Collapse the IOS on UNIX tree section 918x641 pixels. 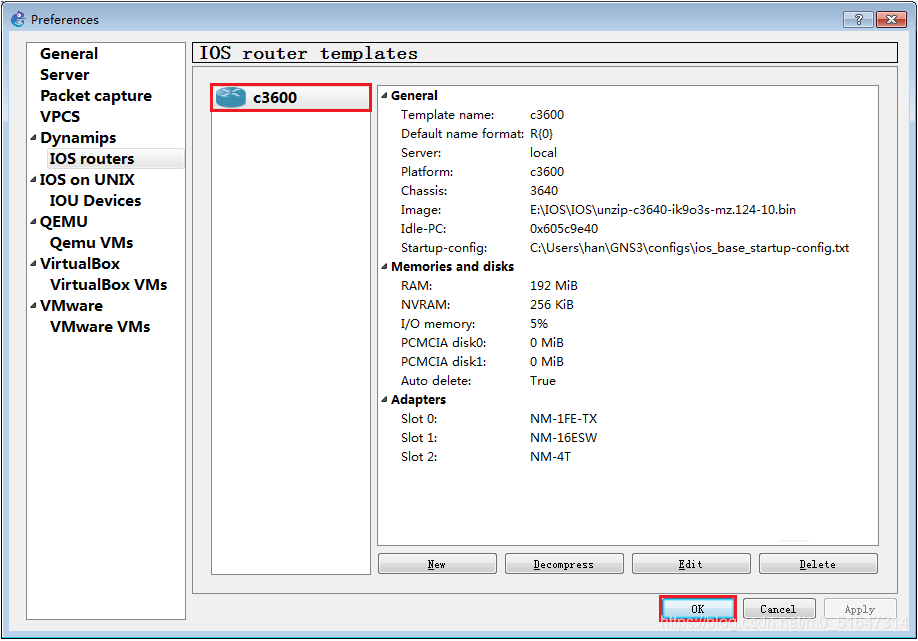(x=33, y=180)
